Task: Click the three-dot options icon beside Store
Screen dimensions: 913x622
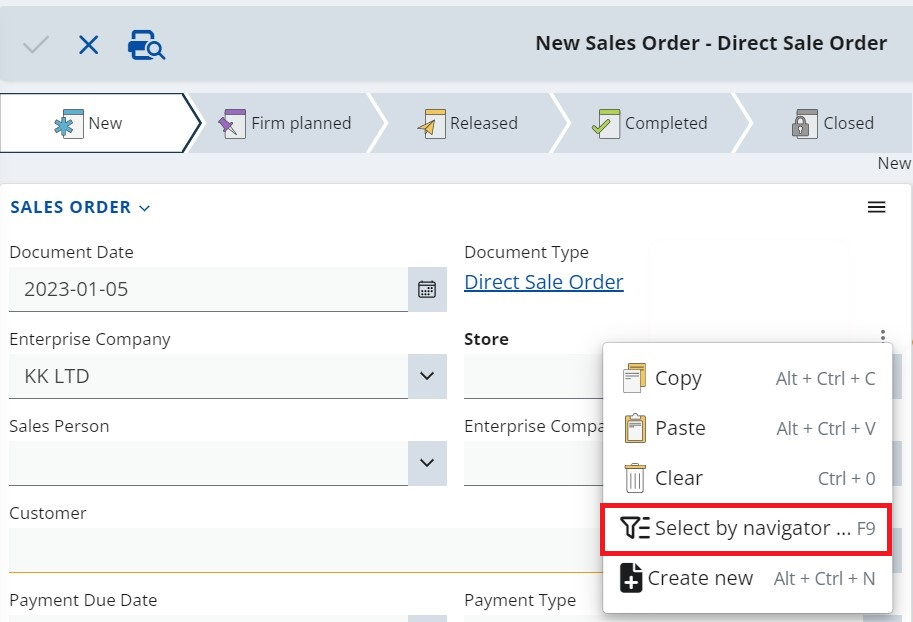Action: (x=882, y=337)
